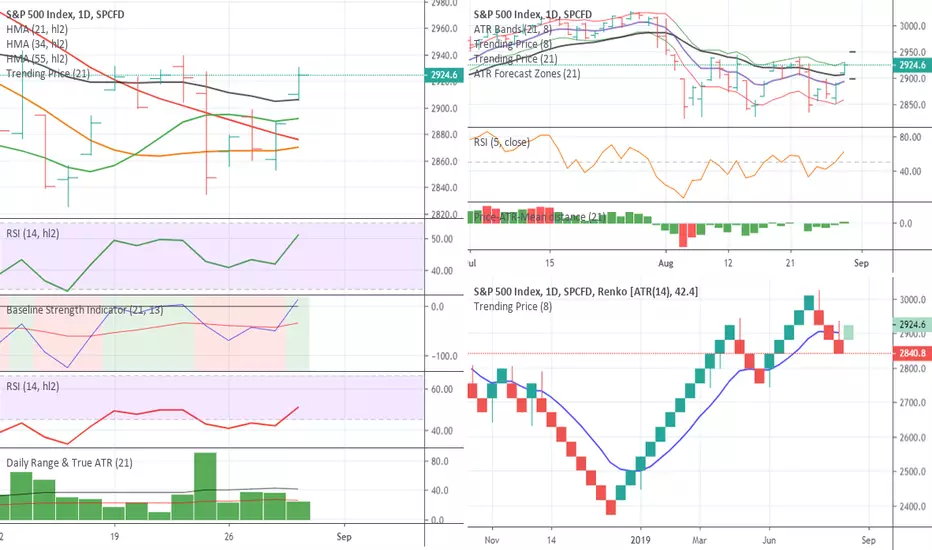Click the 80.0 level on Daily Range axis
Screen dimensions: 932x550
tap(439, 461)
